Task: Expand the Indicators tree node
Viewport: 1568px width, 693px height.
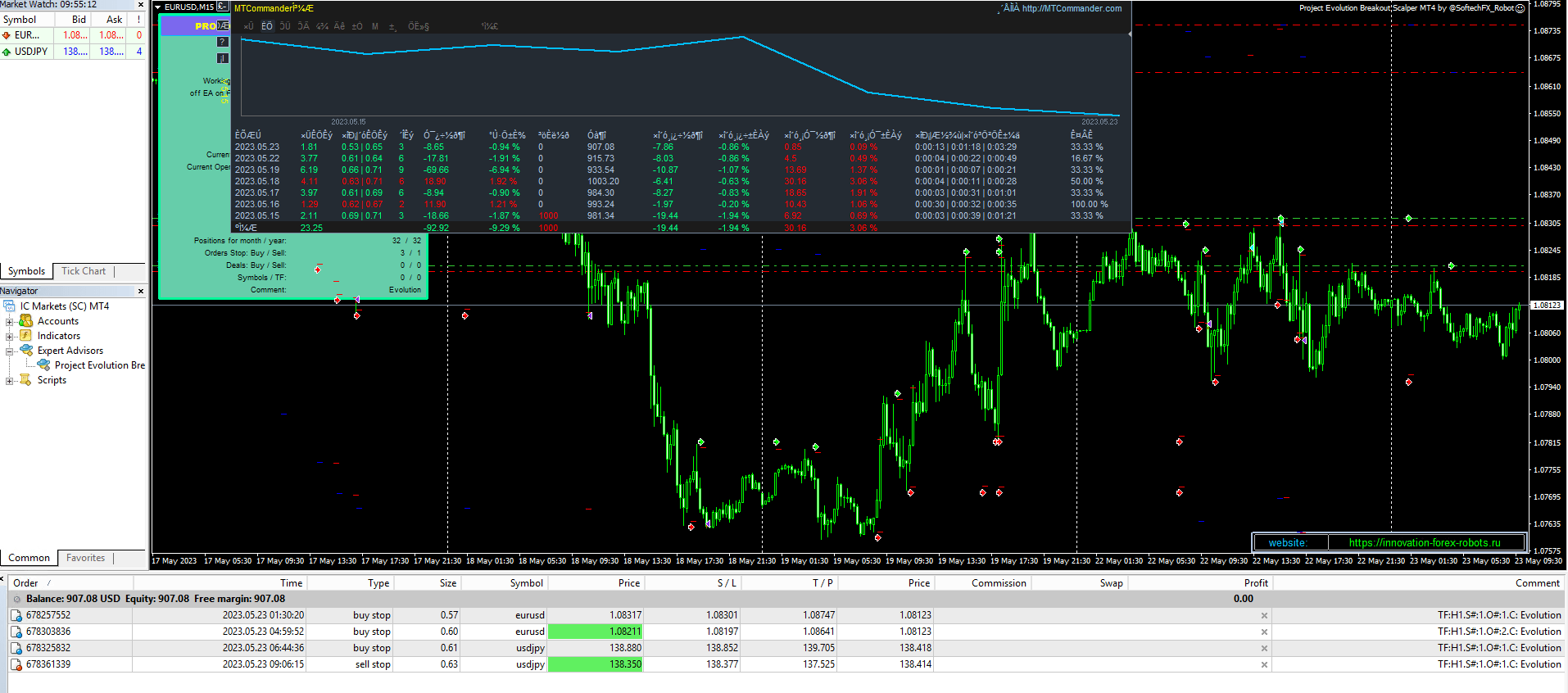Action: [9, 336]
